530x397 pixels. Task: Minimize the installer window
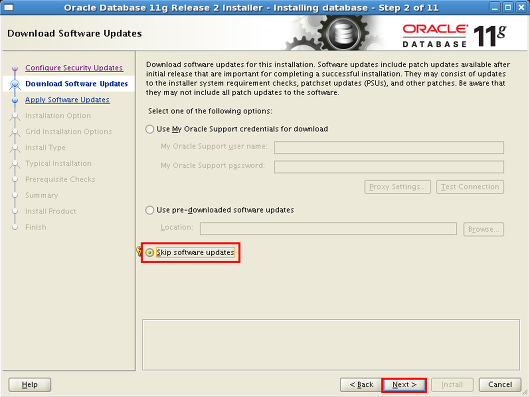tap(495, 7)
